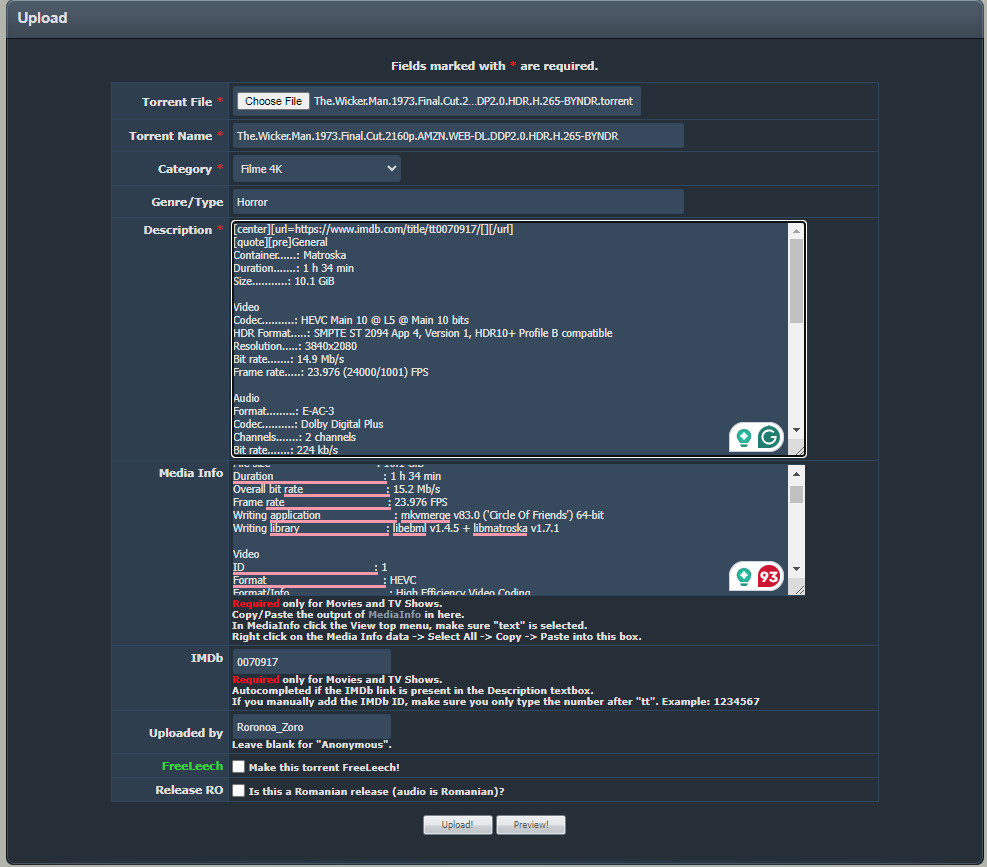Click the Description scrollbar thumb
The height and width of the screenshot is (867, 987).
coord(796,280)
